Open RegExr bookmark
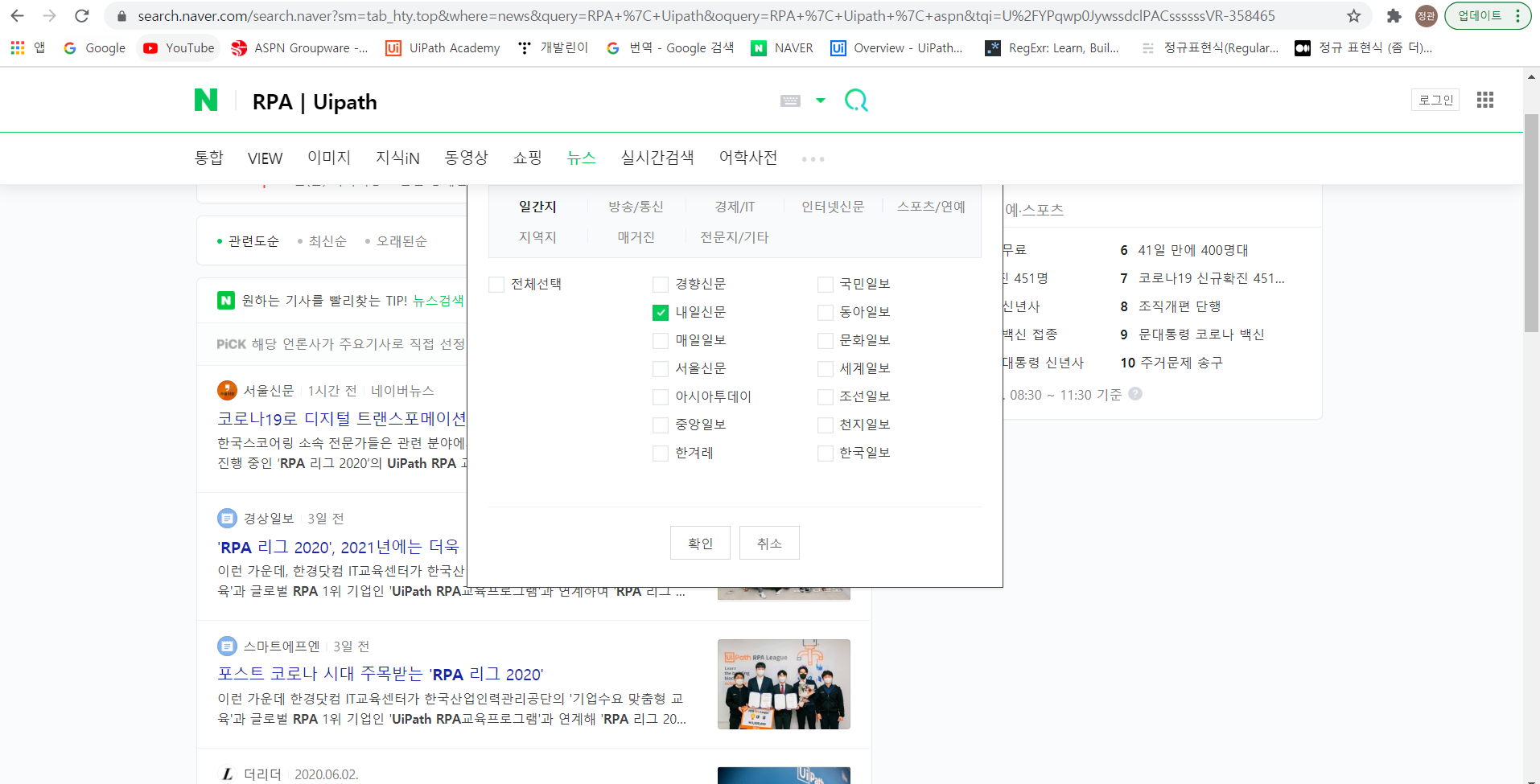This screenshot has width=1540, height=784. (1052, 48)
